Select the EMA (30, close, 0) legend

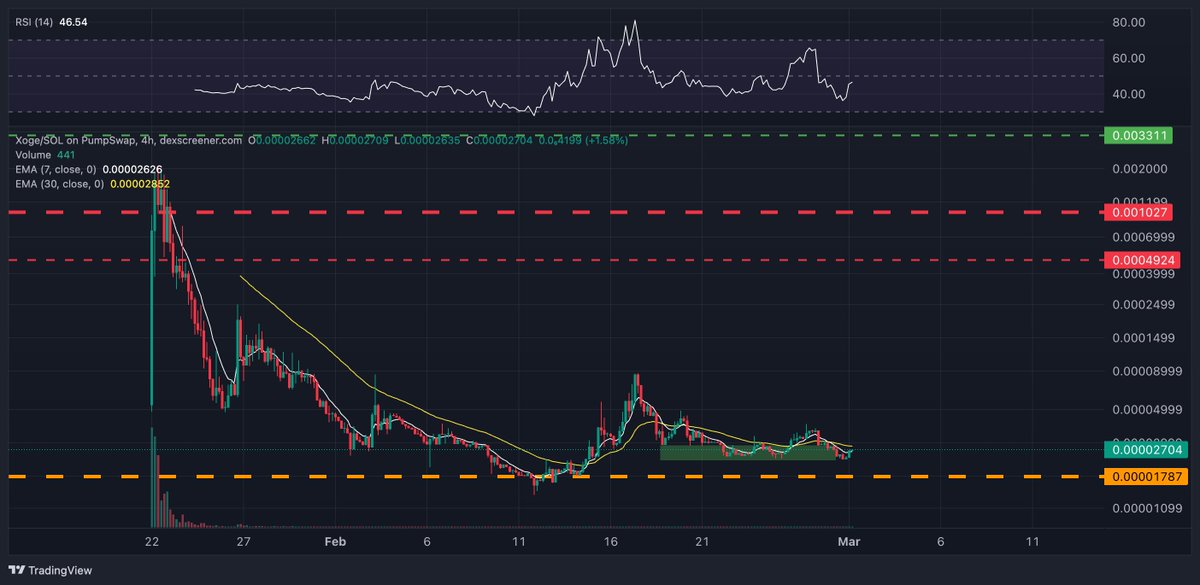click(60, 183)
